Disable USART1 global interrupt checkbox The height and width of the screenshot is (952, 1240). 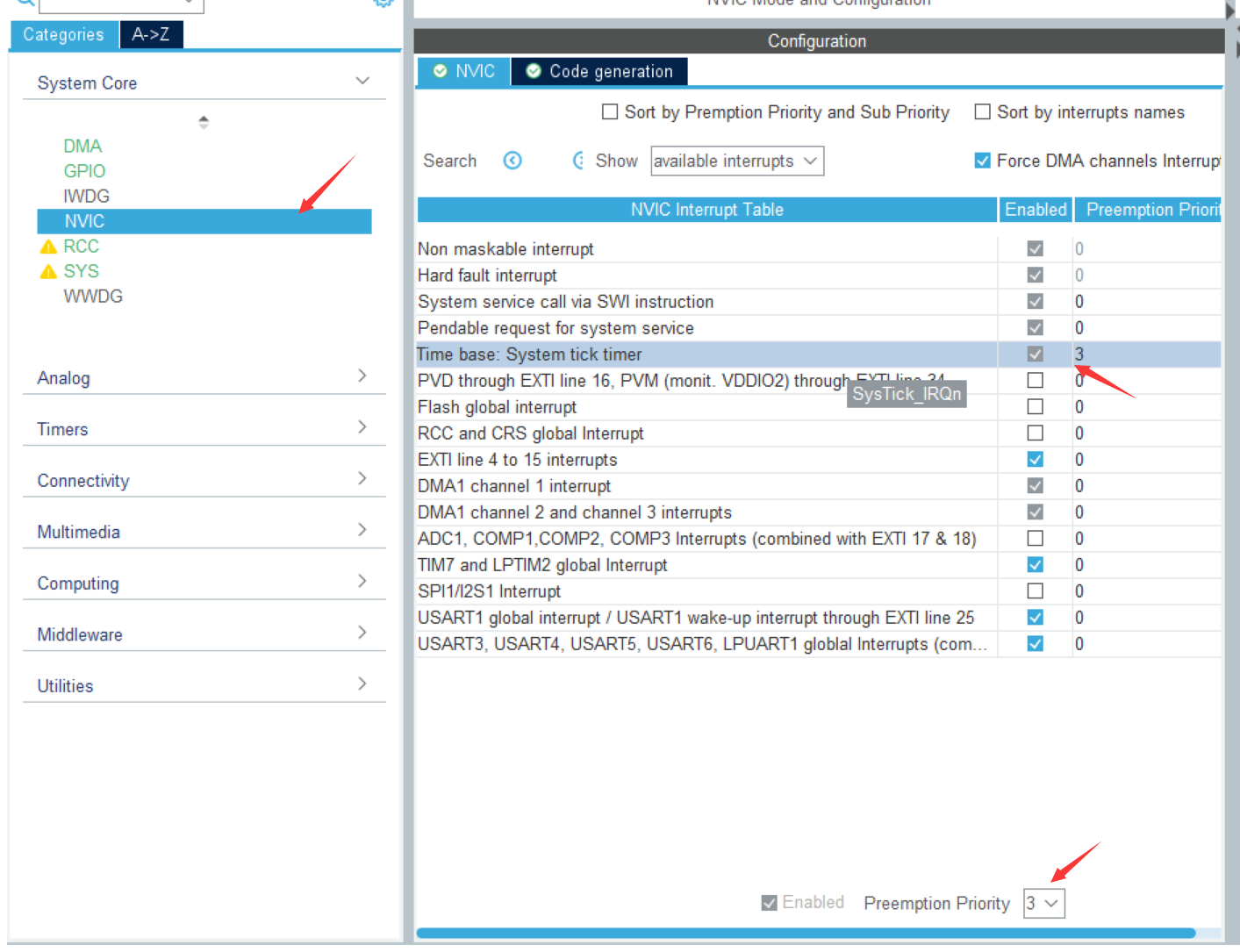coord(1036,618)
